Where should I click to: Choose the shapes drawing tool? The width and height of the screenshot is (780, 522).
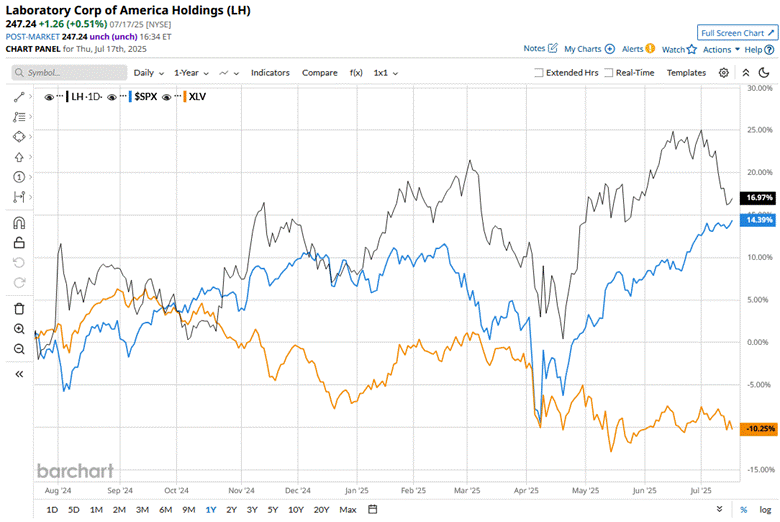[x=19, y=136]
